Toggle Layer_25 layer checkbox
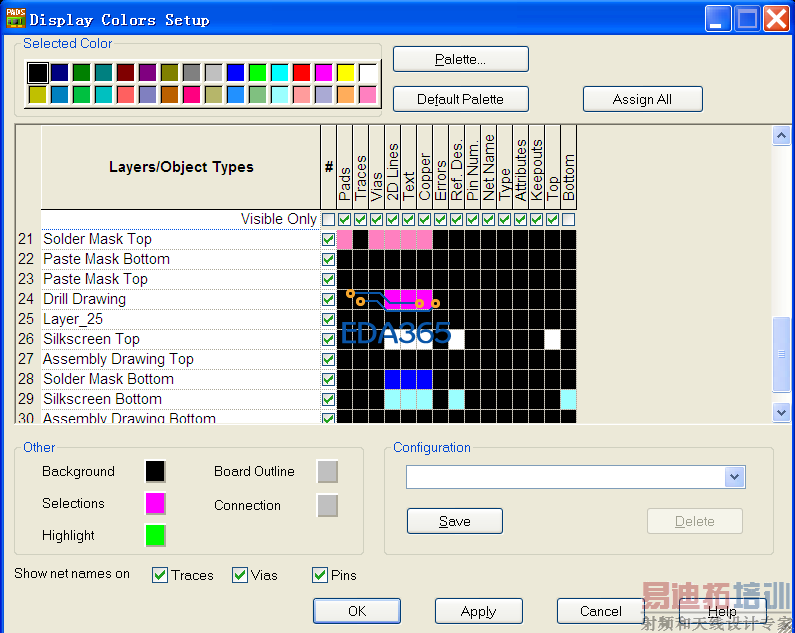 pyautogui.click(x=329, y=319)
